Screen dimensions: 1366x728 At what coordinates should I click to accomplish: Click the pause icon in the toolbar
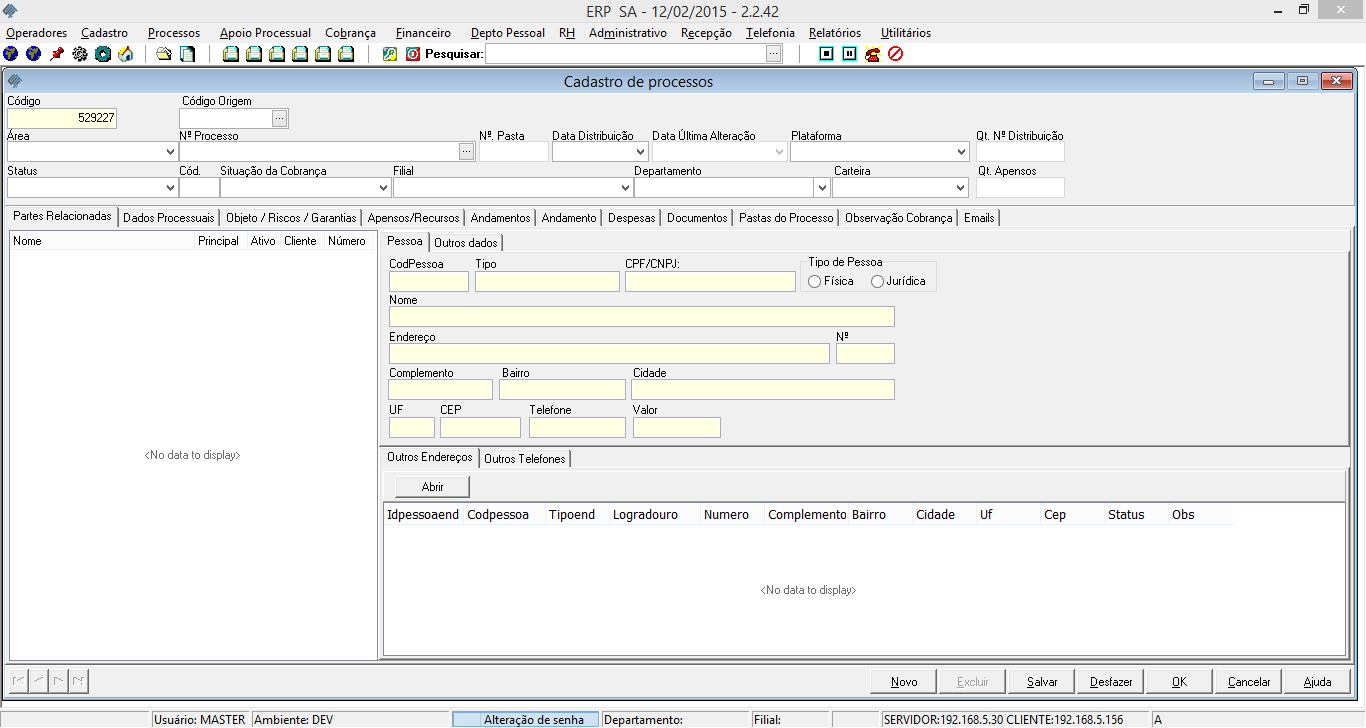[849, 54]
